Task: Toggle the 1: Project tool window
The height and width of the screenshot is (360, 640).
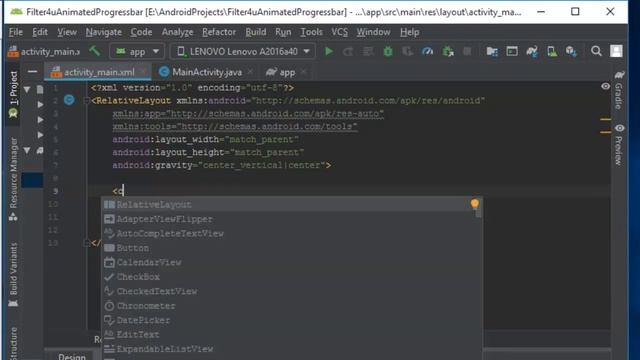Action: pyautogui.click(x=13, y=94)
